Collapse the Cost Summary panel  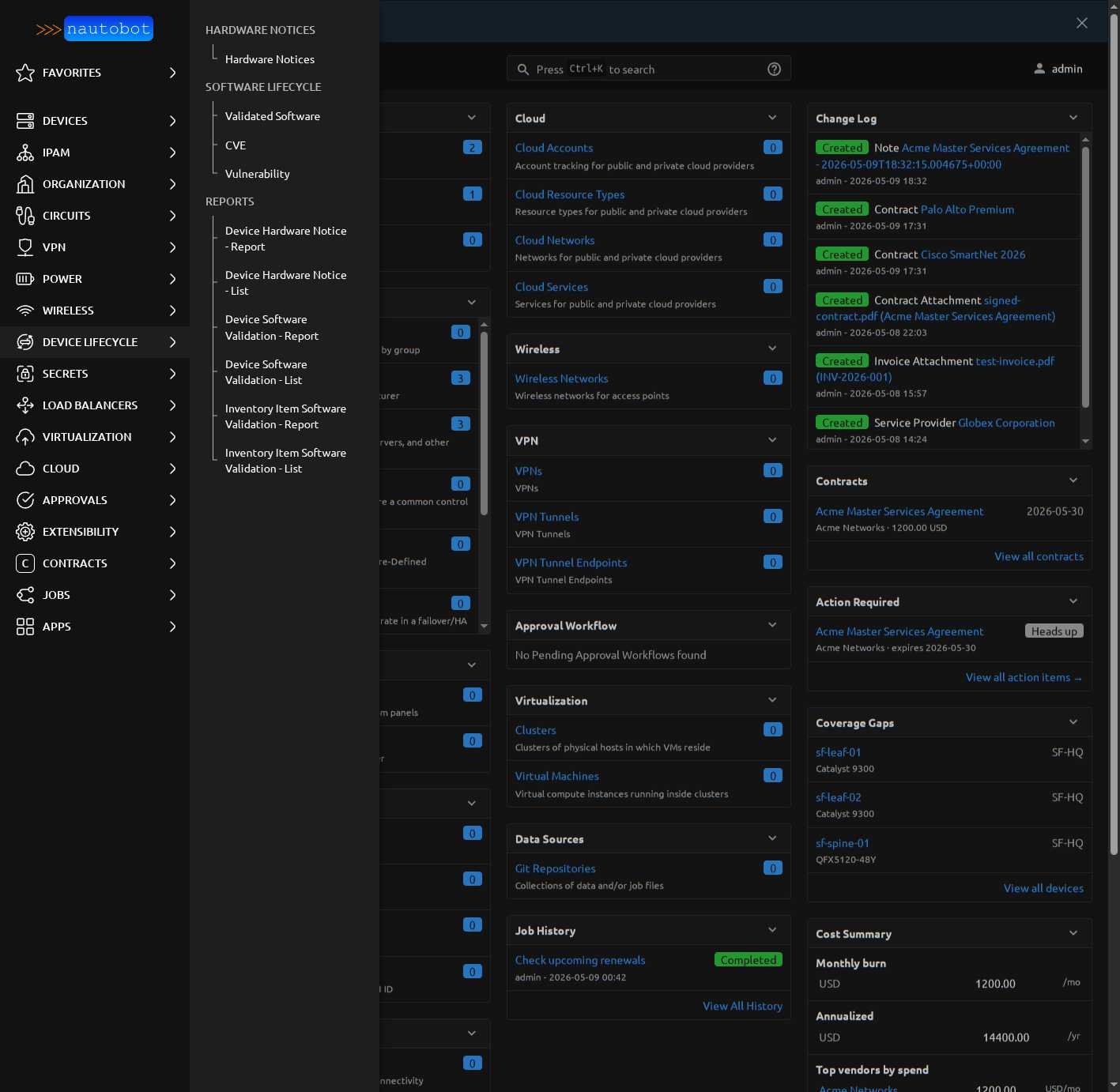(x=1073, y=933)
